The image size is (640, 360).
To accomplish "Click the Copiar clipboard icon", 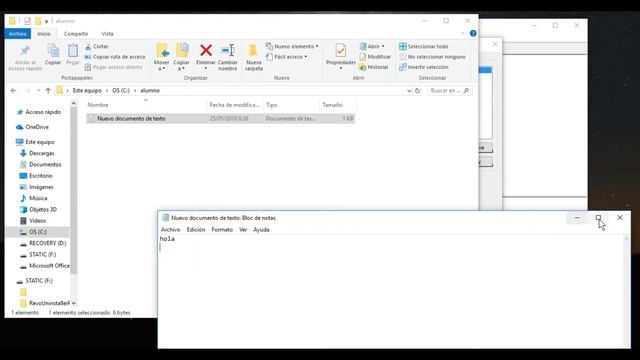I will coord(53,51).
